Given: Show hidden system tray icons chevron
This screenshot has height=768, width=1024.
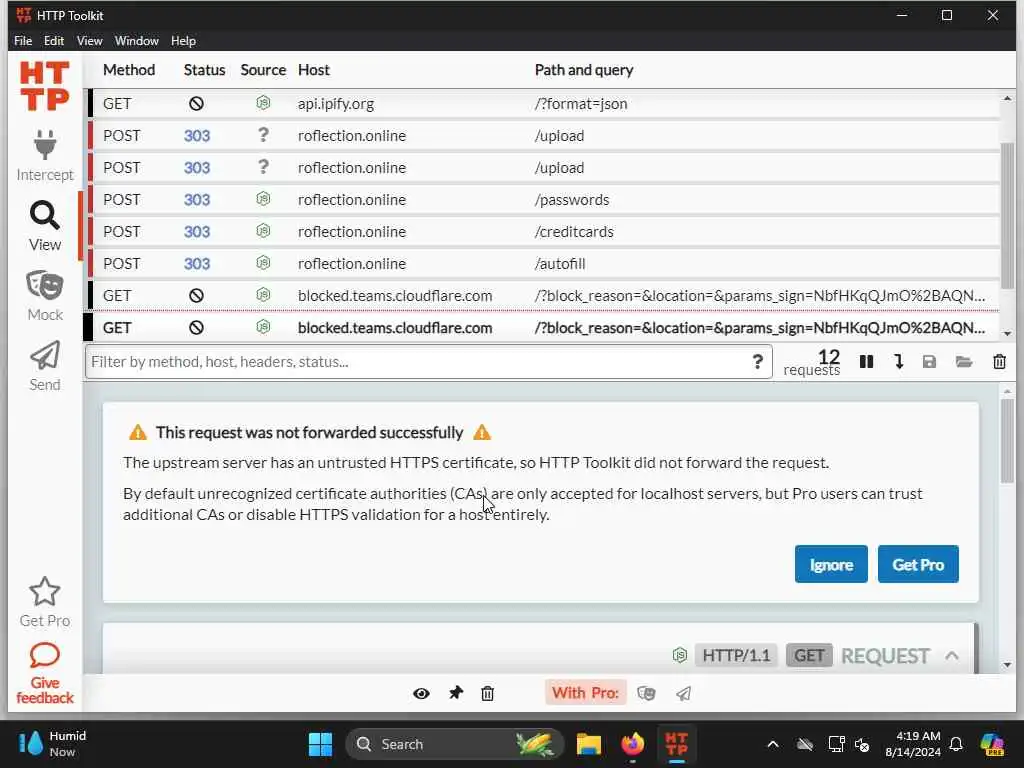Looking at the screenshot, I should click(x=773, y=744).
